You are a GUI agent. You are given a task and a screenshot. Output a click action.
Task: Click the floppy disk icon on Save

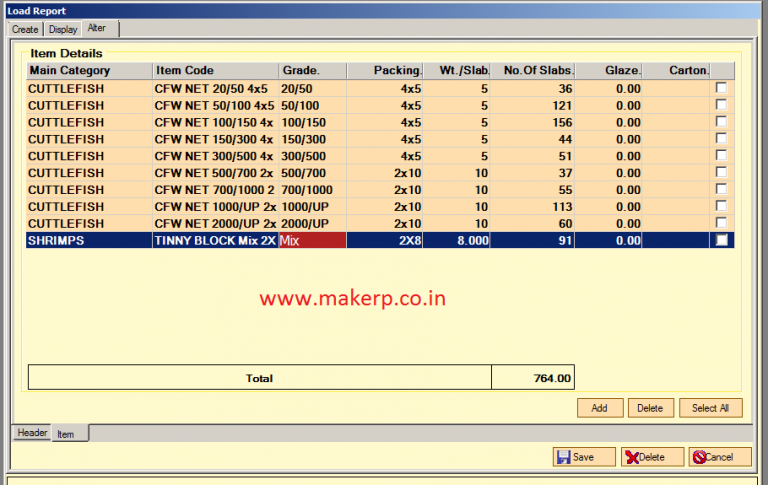pos(564,457)
